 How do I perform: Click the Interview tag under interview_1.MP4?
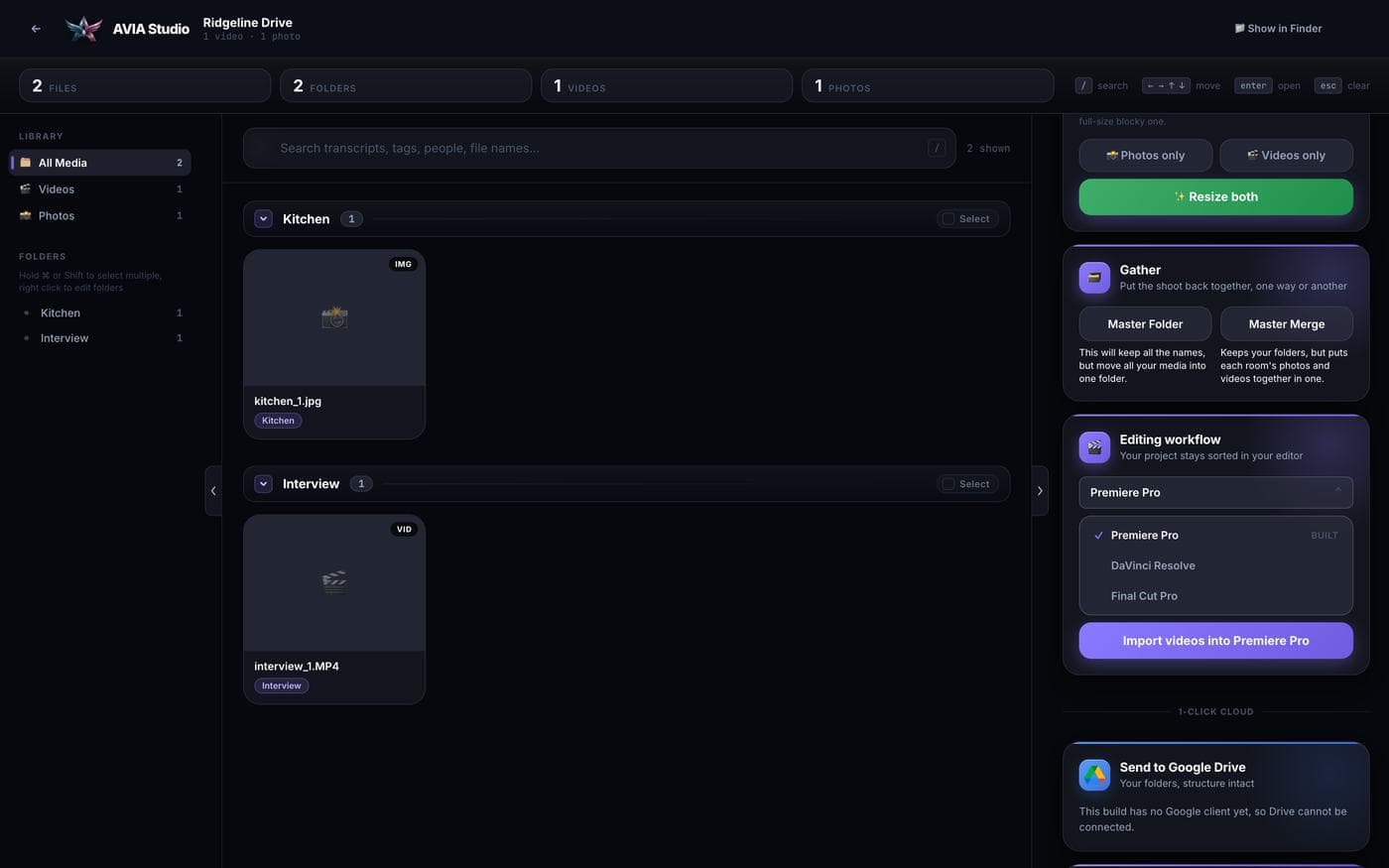tap(282, 685)
